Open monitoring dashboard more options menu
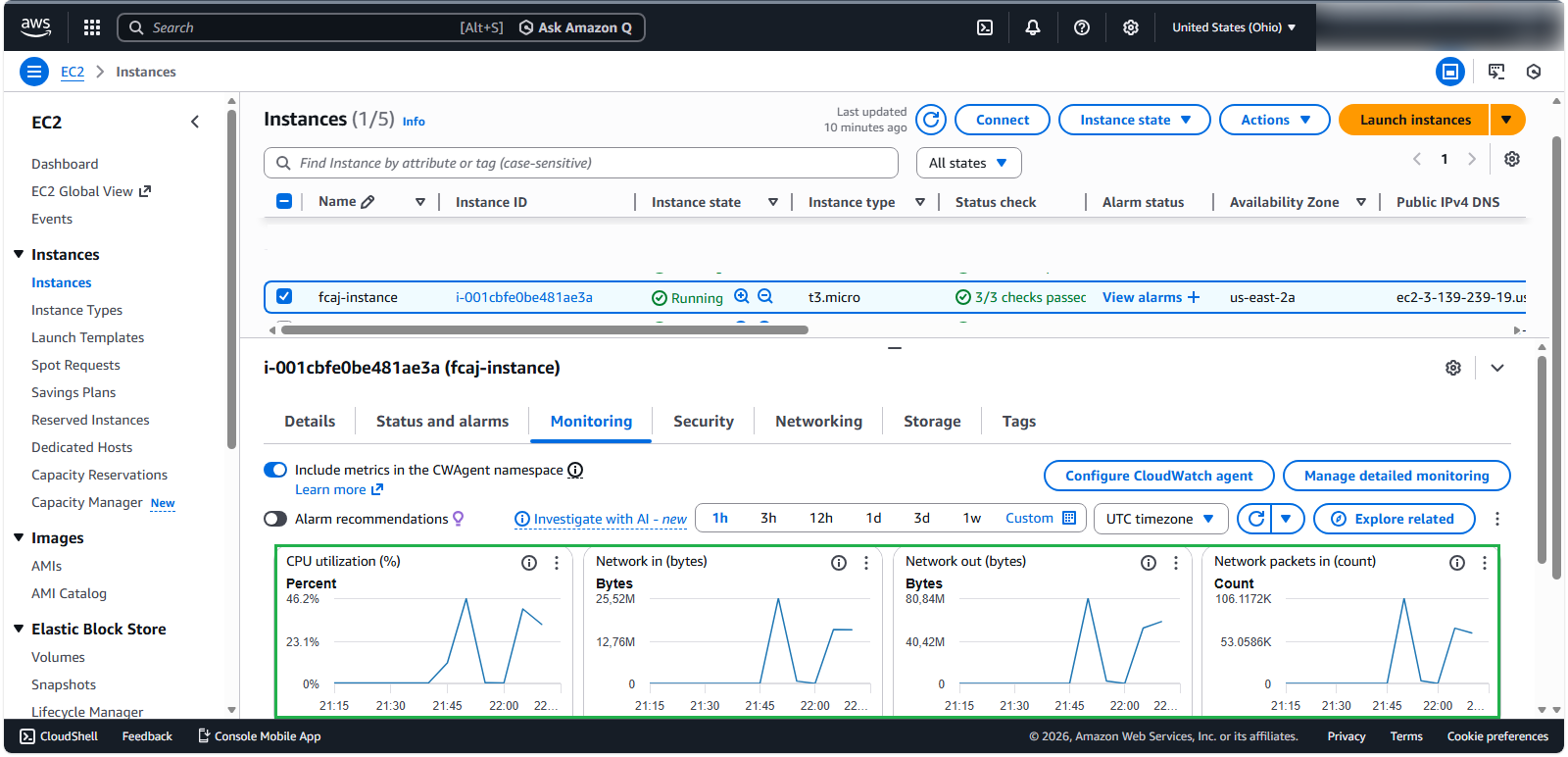 [1497, 519]
